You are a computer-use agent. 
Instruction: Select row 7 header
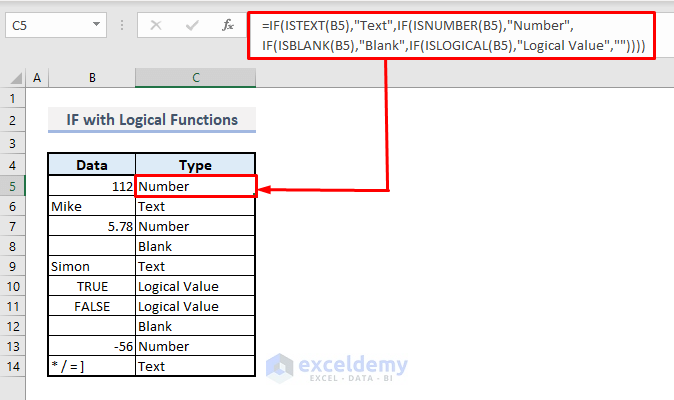pyautogui.click(x=12, y=226)
